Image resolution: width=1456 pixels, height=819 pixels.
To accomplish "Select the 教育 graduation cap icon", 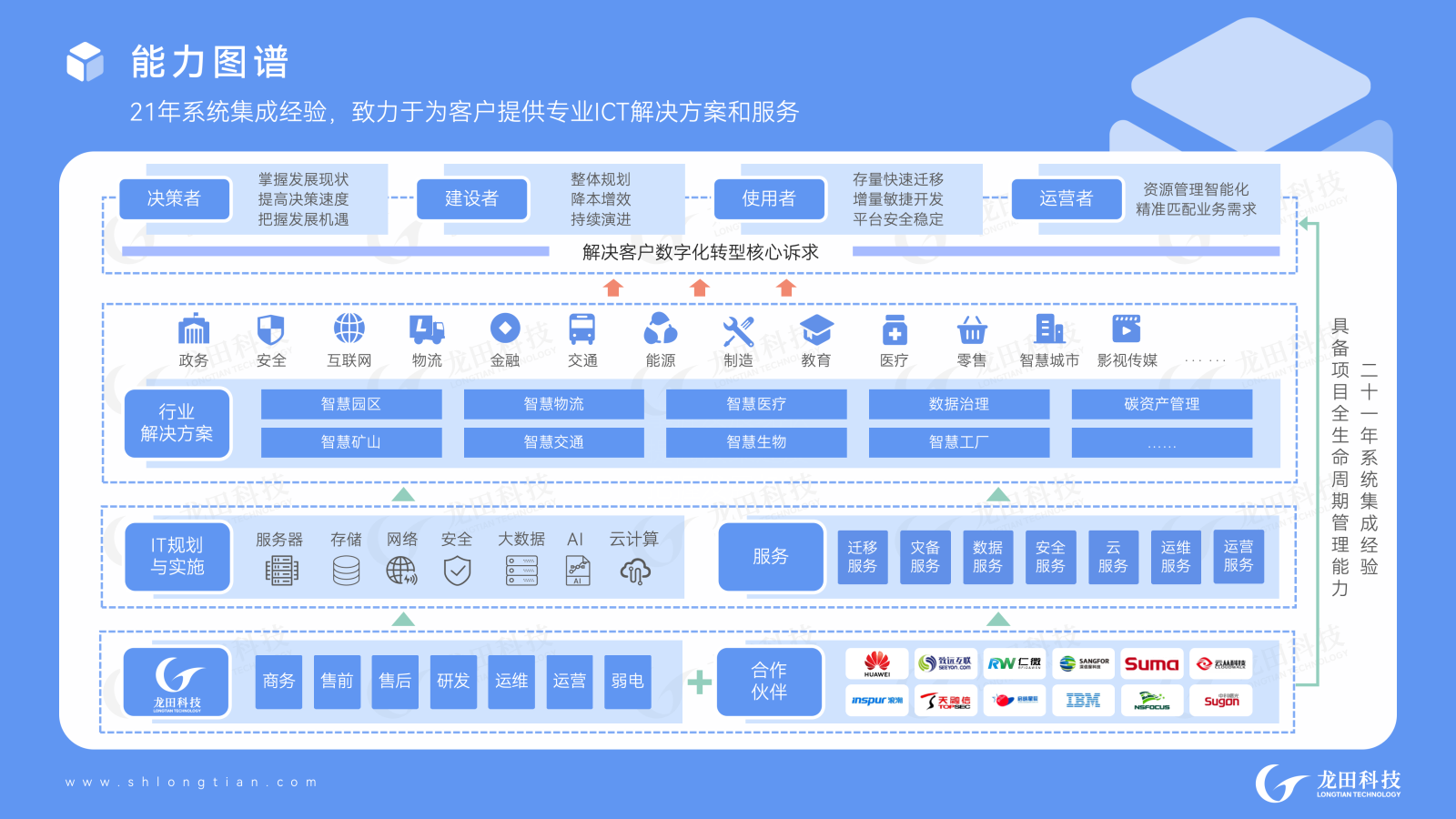I will 815,329.
